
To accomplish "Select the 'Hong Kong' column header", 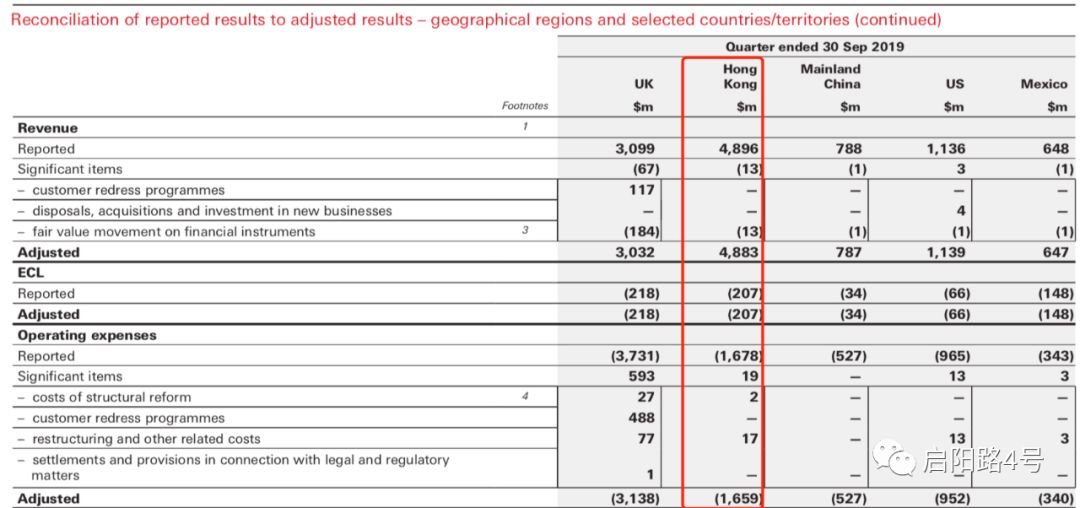I will (740, 76).
